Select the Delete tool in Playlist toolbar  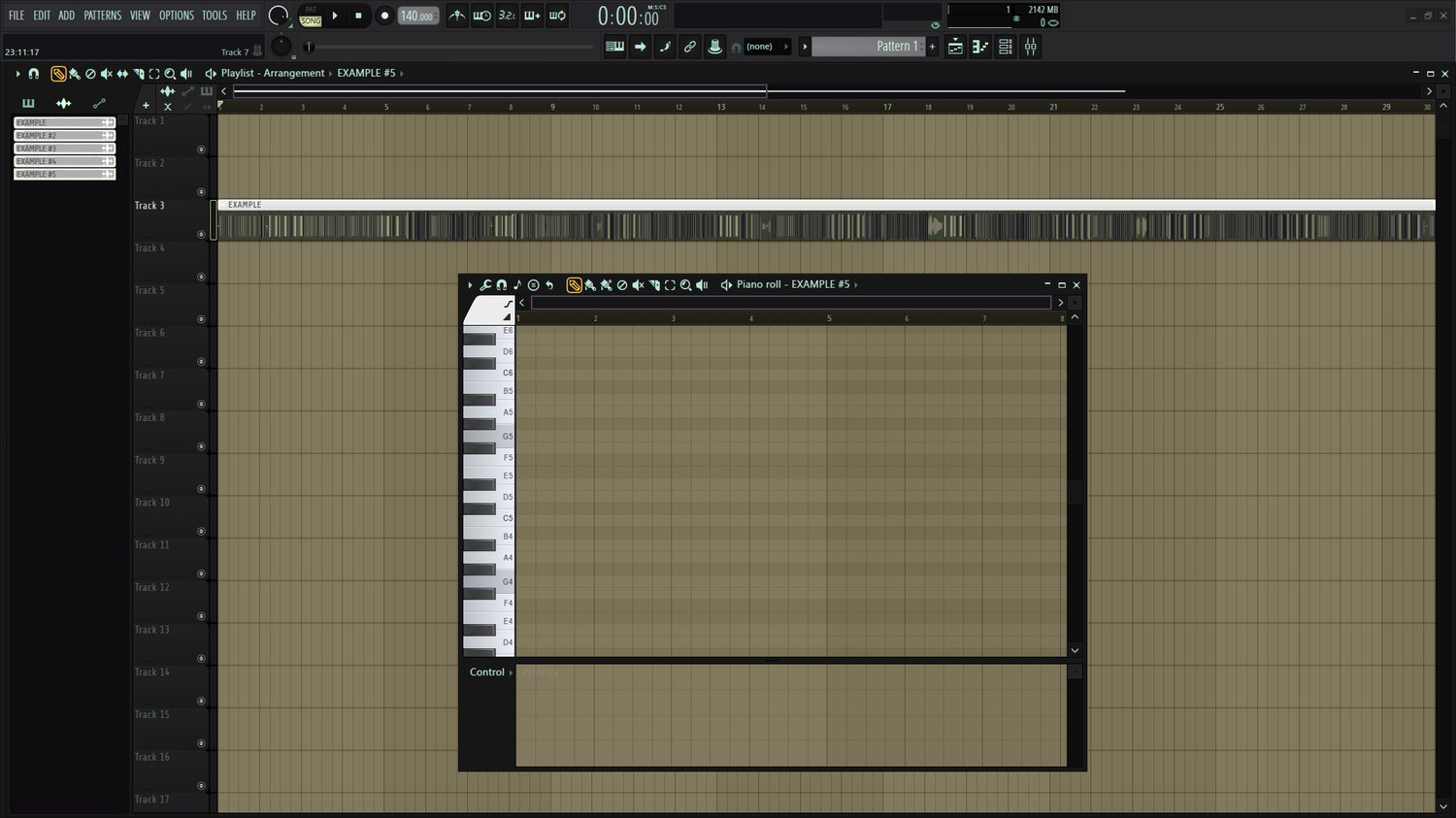pyautogui.click(x=90, y=74)
